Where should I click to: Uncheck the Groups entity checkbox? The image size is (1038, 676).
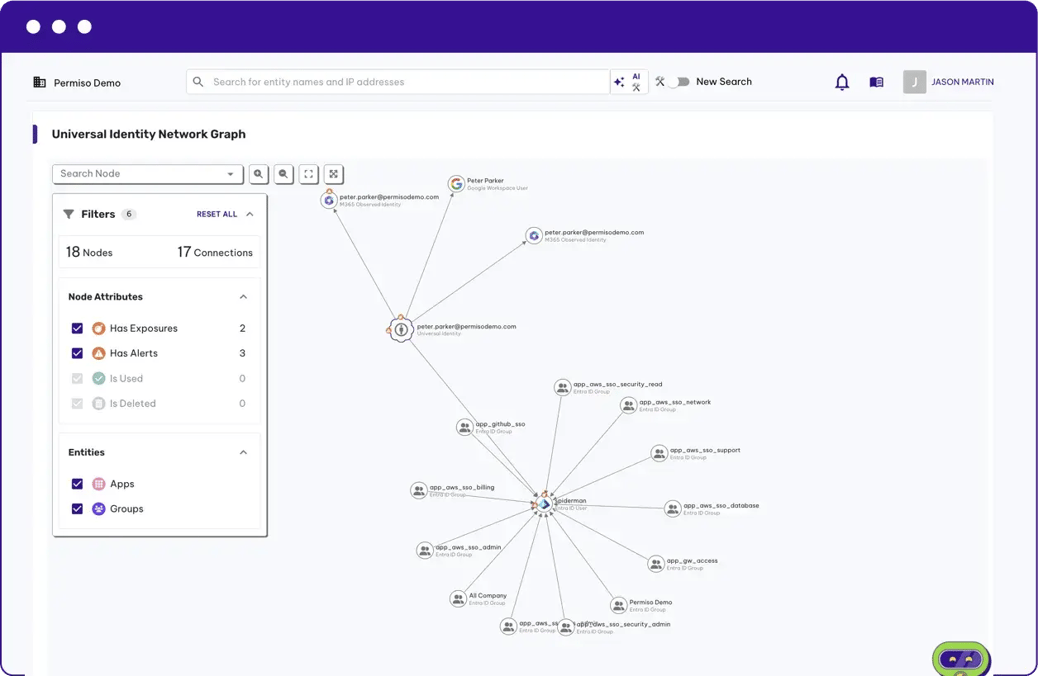pyautogui.click(x=77, y=509)
